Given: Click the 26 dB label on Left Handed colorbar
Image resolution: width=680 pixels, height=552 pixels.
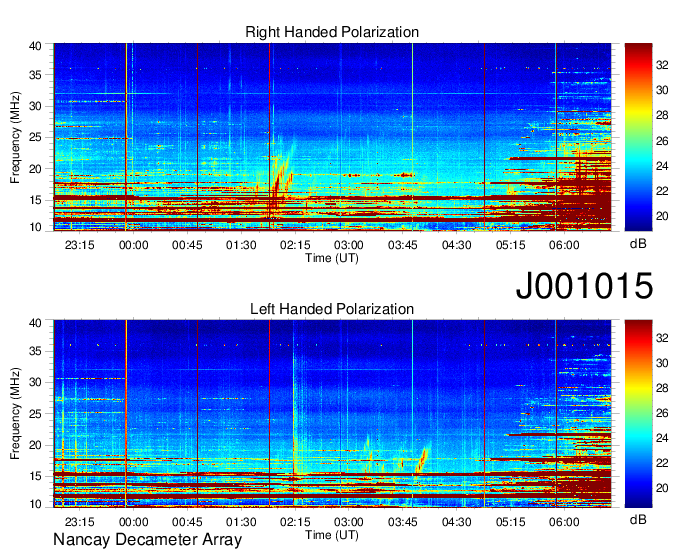Looking at the screenshot, I should [x=662, y=413].
